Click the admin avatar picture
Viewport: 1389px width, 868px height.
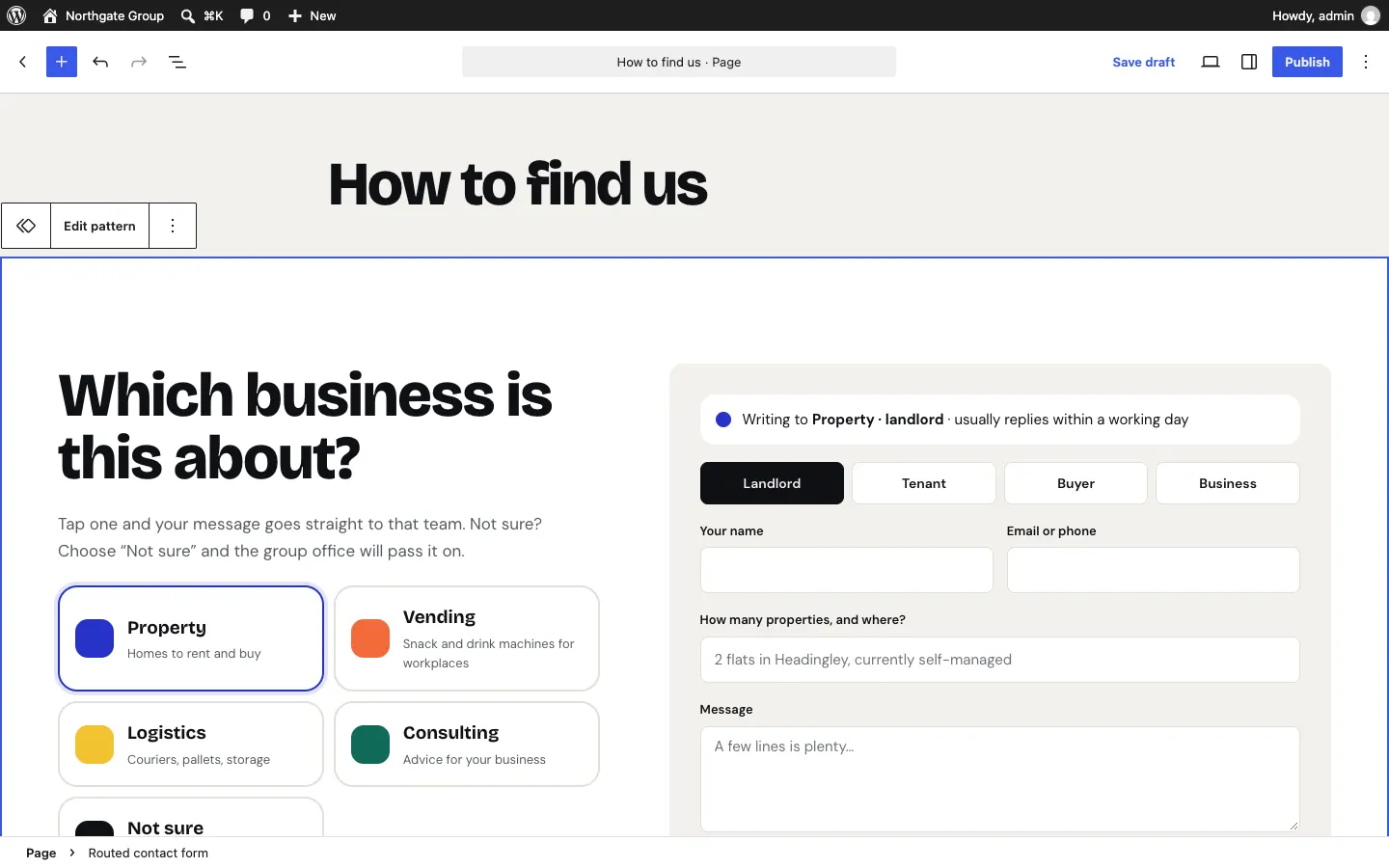click(1371, 15)
